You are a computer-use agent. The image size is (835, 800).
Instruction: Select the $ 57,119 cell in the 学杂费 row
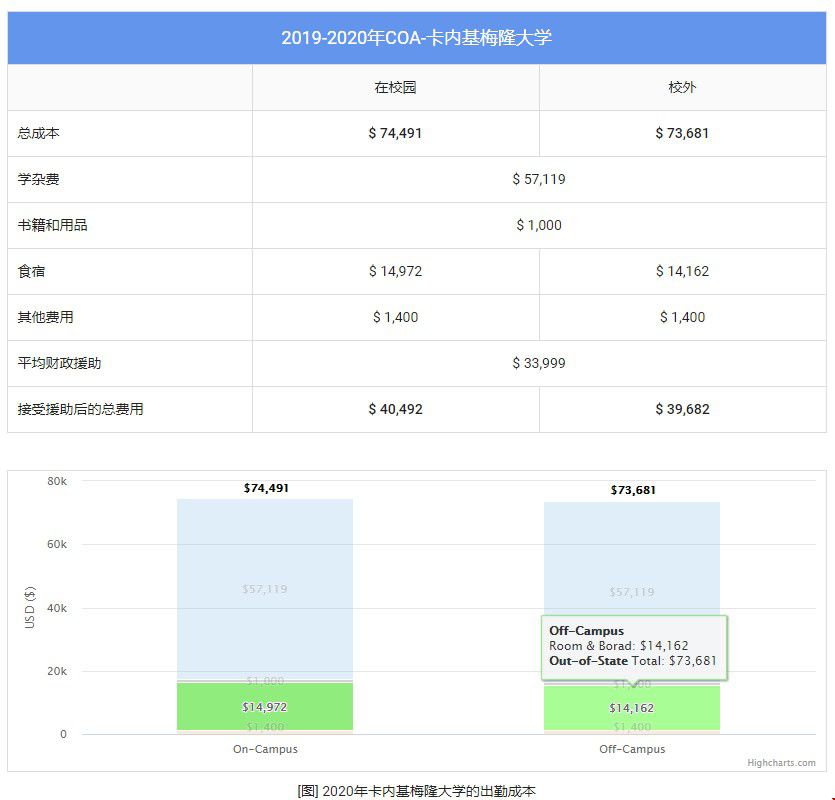click(x=539, y=179)
